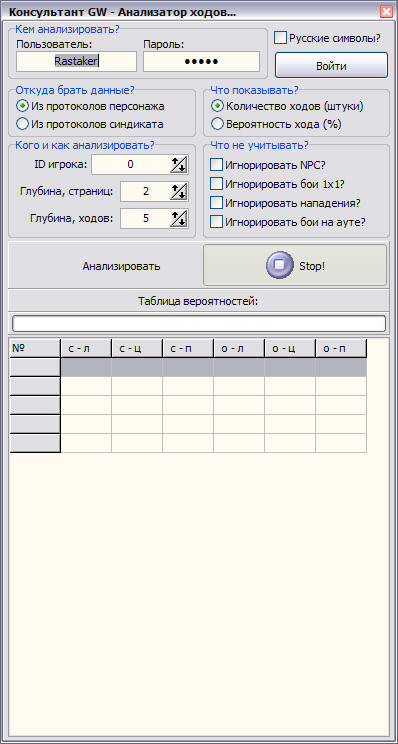The height and width of the screenshot is (744, 398).
Task: Check Игнорировать бои 1x1? option
Action: pos(216,183)
